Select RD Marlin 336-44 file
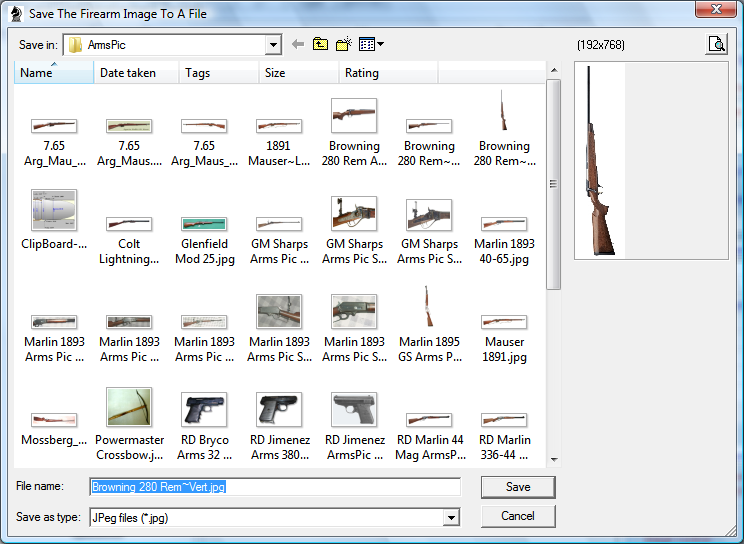 click(x=504, y=437)
